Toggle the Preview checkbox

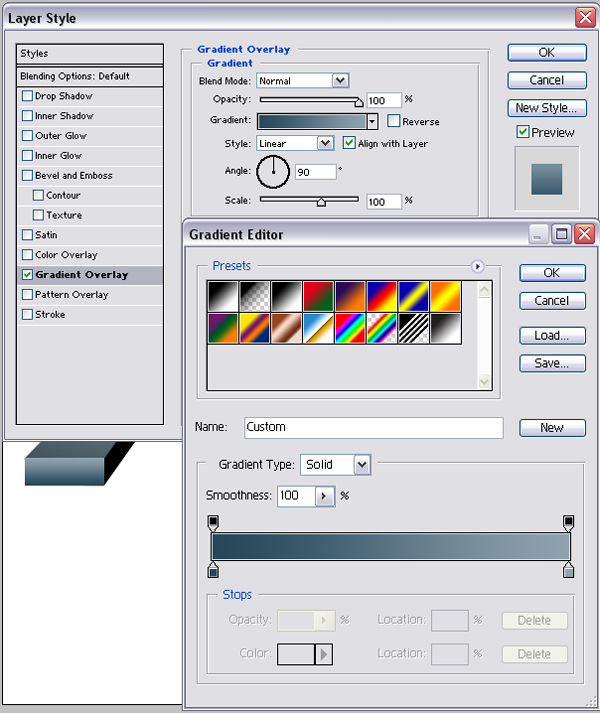tap(523, 132)
